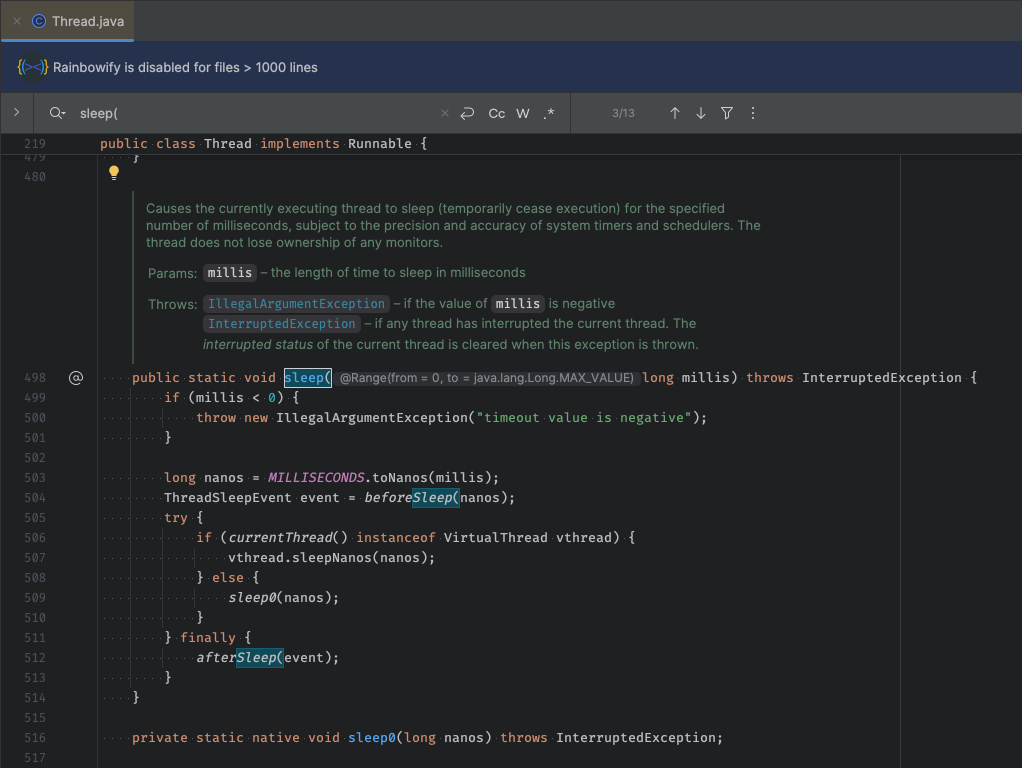Screen dimensions: 1022x768
Task: Toggle Regex search option
Action: point(549,113)
